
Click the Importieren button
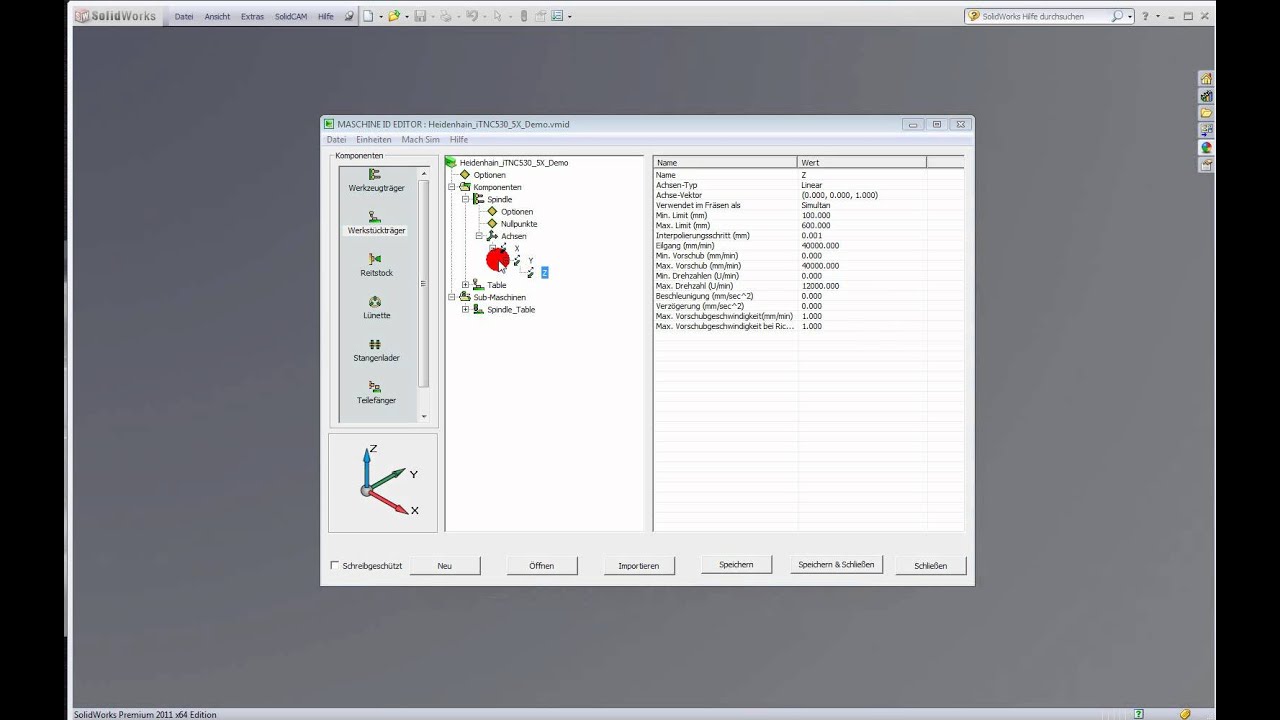pyautogui.click(x=639, y=566)
